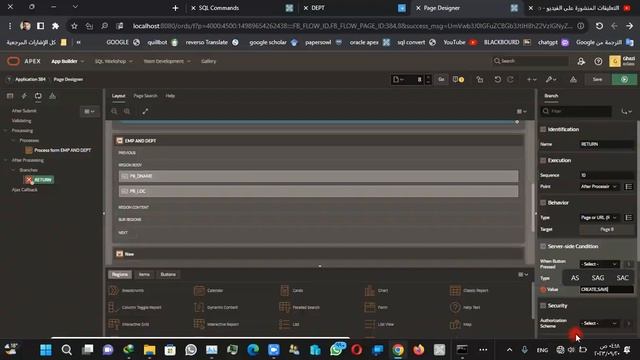Image resolution: width=640 pixels, height=360 pixels.
Task: Switch to the Items gallery tab
Action: [x=144, y=275]
